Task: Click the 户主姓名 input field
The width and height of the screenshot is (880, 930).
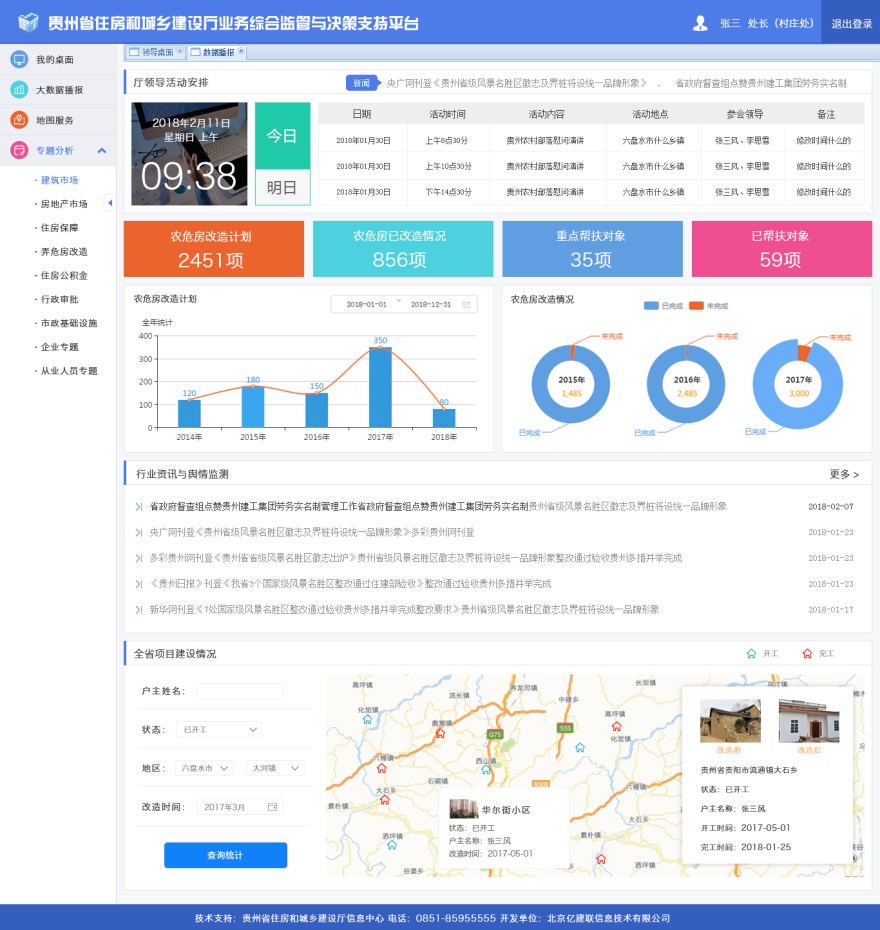Action: [240, 691]
